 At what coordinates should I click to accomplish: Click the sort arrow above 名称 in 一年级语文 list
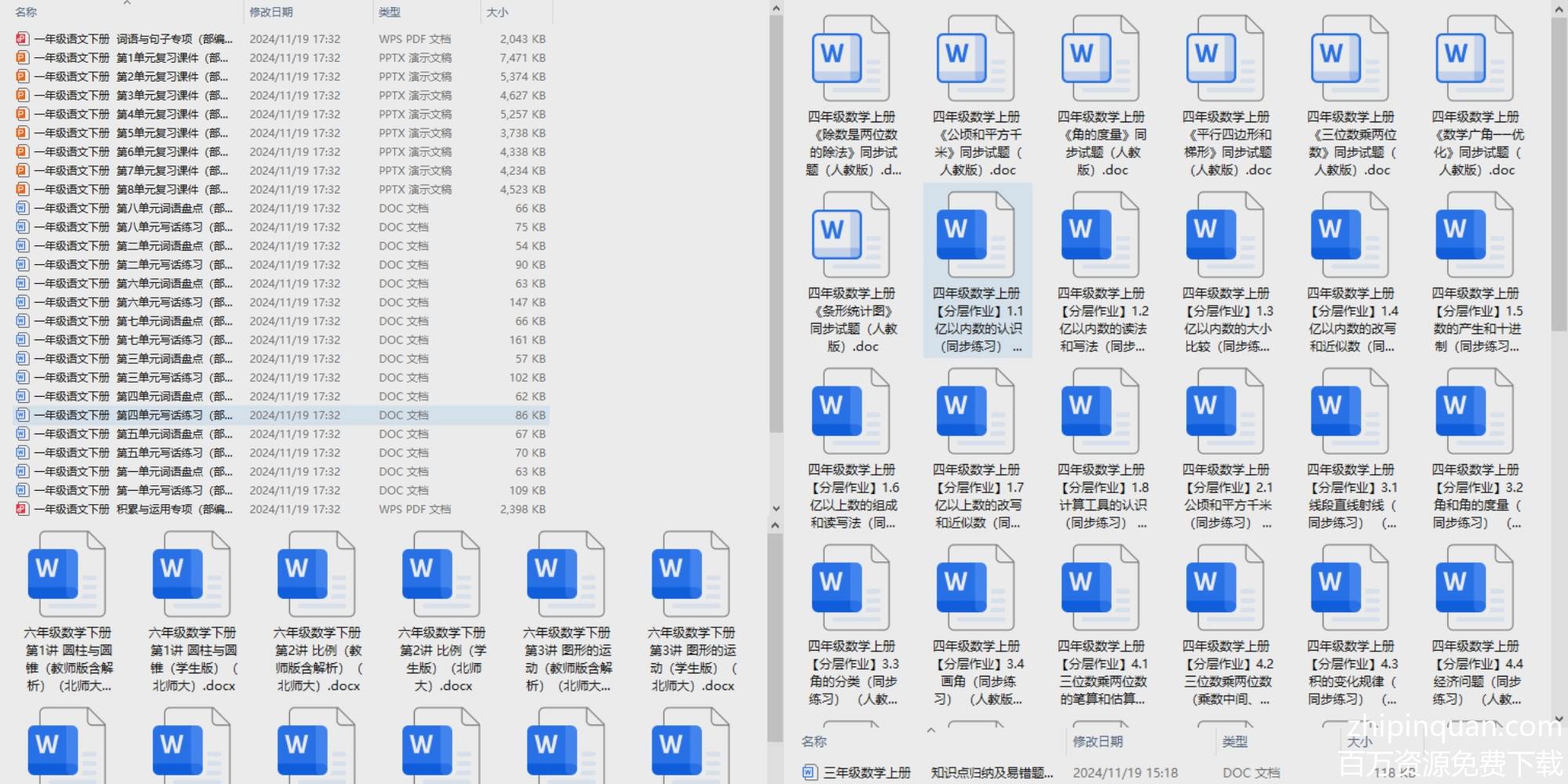tap(127, 3)
